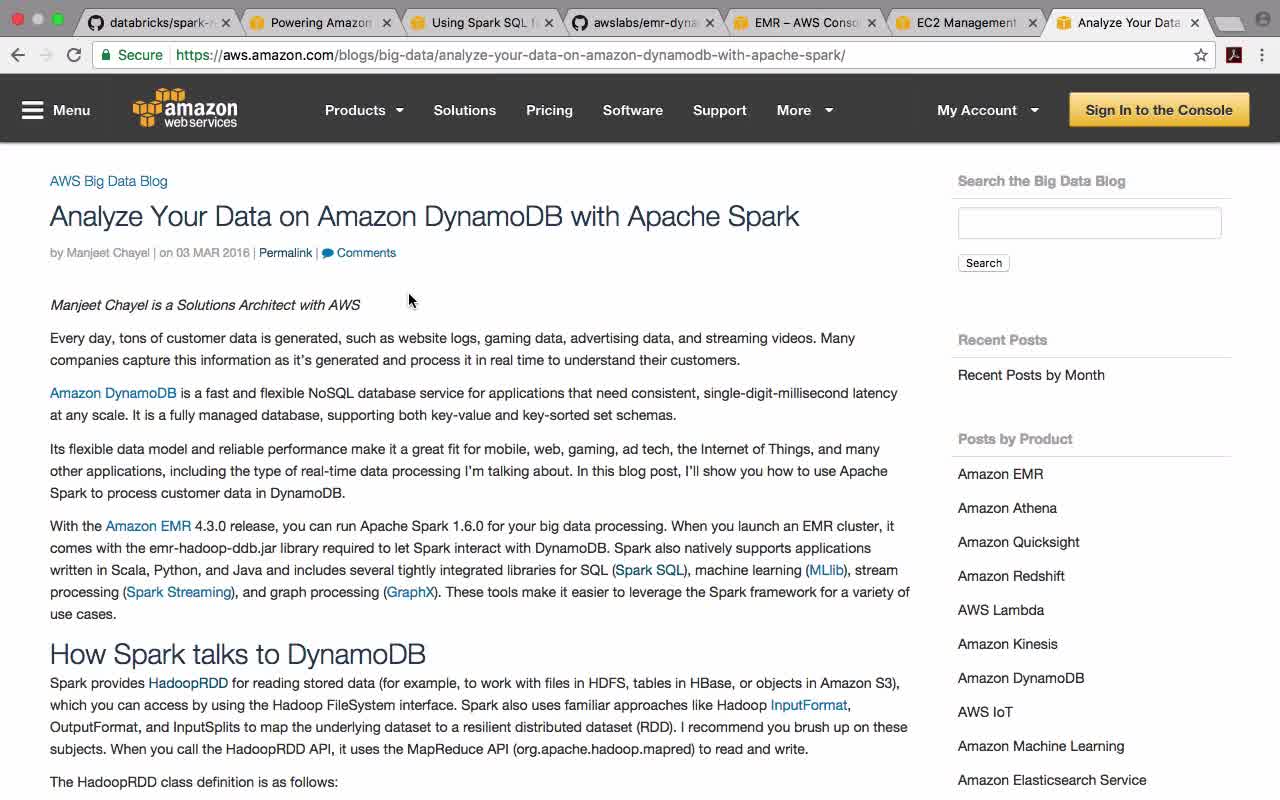Open Amazon EMR link in article paragraph

[x=148, y=526]
